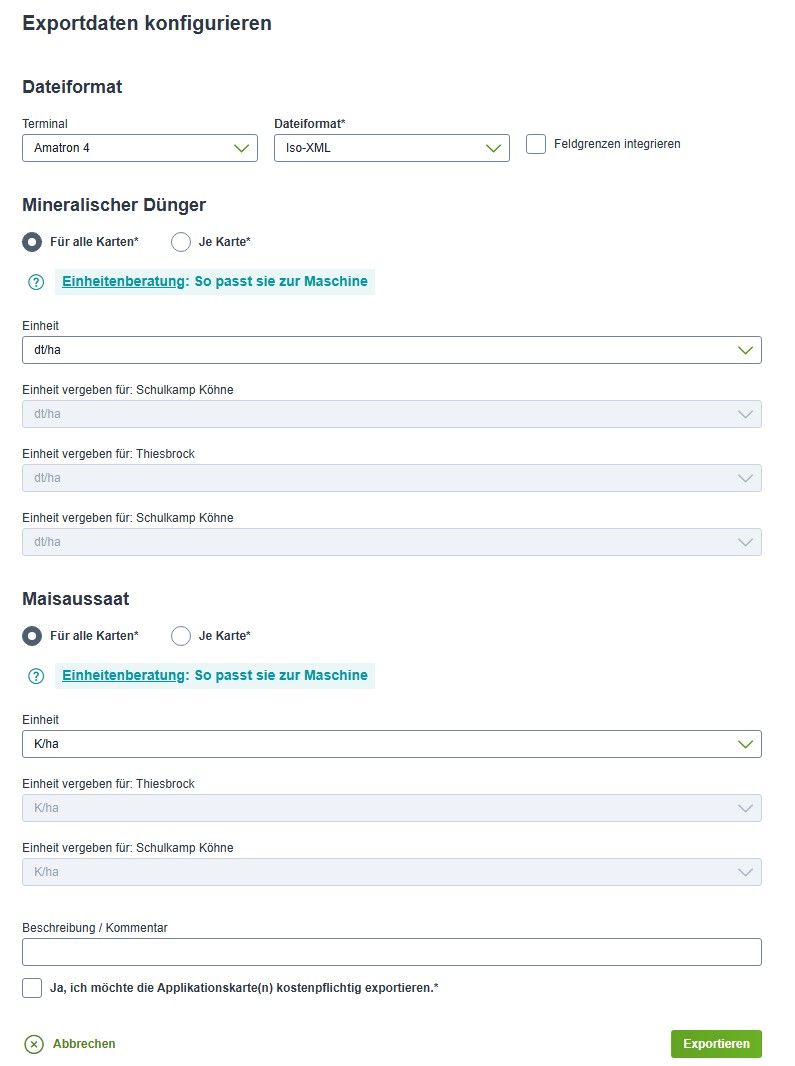Viewport: 795px width, 1066px height.
Task: Select Je Karte radio under Mineralischer Dünger
Action: coord(181,242)
